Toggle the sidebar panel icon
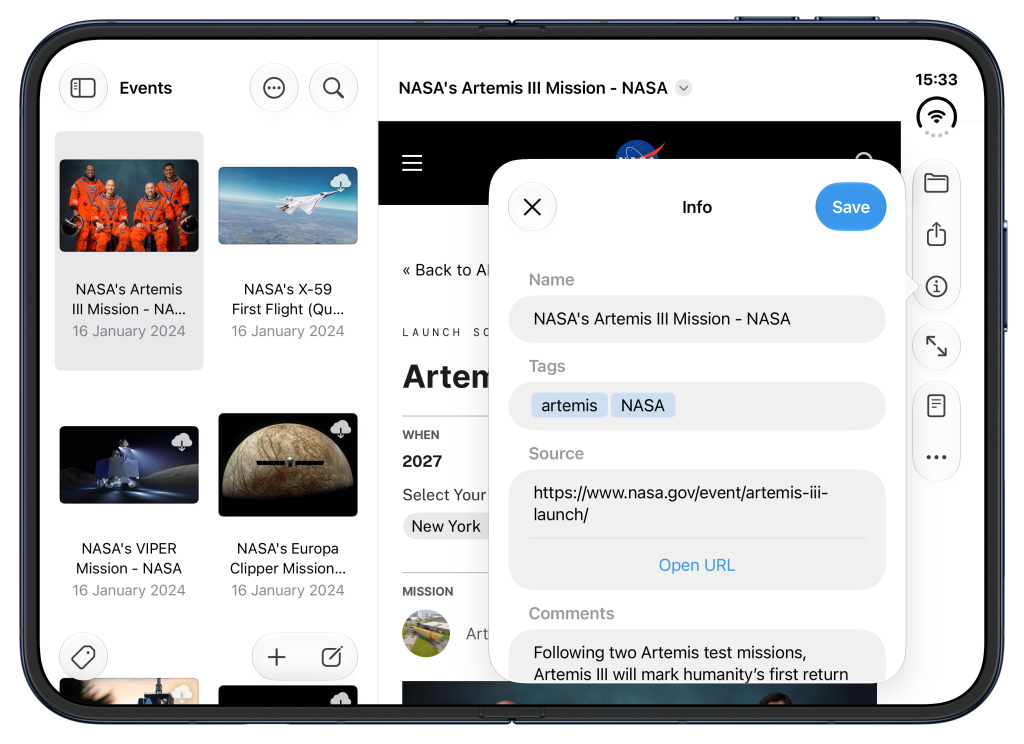The width and height of the screenshot is (1024, 744). point(83,88)
